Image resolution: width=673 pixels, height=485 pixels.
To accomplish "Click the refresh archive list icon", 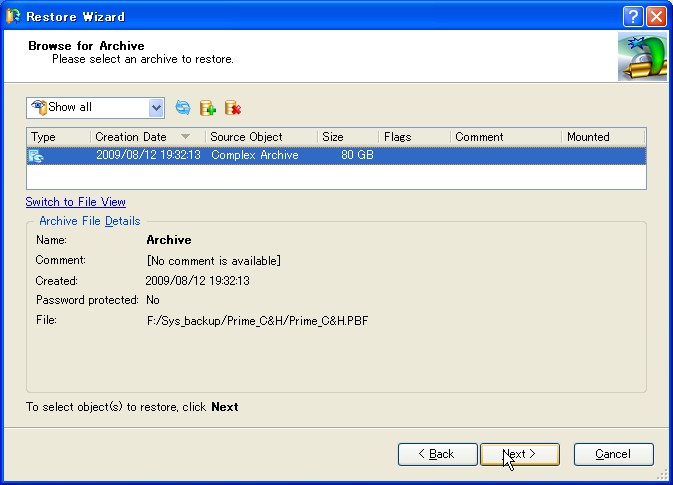I will click(x=183, y=108).
